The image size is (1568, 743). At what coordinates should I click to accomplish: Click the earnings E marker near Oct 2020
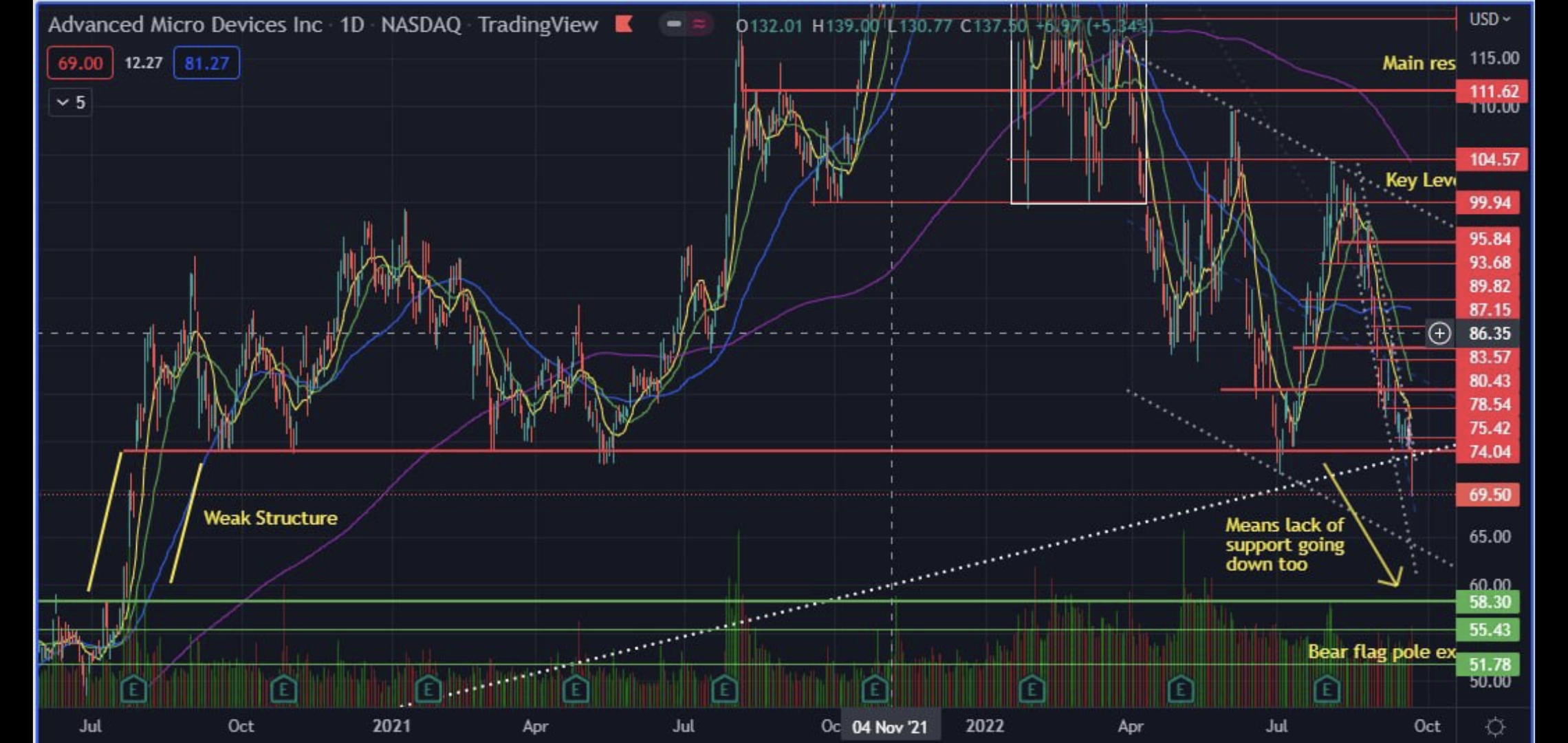click(283, 689)
